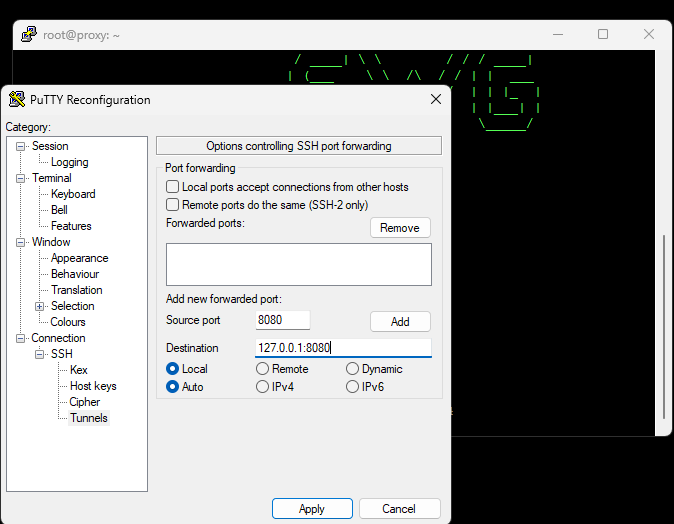Image resolution: width=674 pixels, height=524 pixels.
Task: Collapse the Connection tree node
Action: point(20,338)
